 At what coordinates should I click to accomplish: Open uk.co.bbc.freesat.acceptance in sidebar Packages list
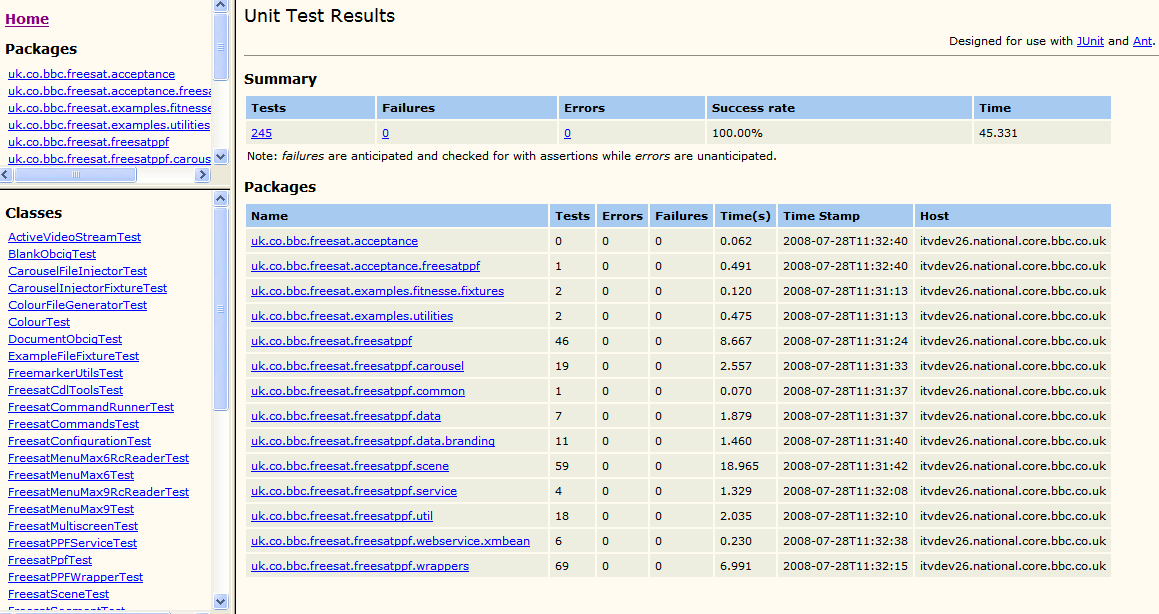pos(91,74)
